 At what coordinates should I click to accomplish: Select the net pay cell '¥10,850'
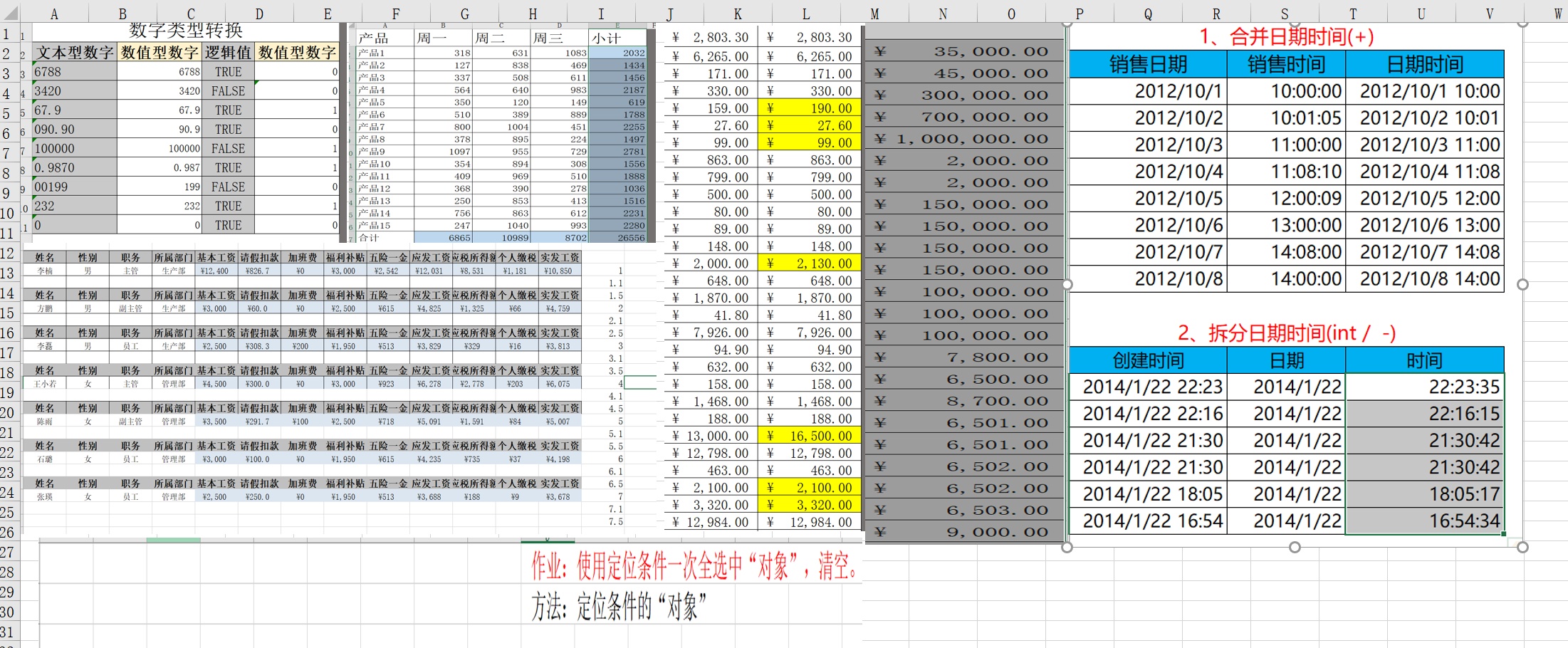tap(559, 271)
